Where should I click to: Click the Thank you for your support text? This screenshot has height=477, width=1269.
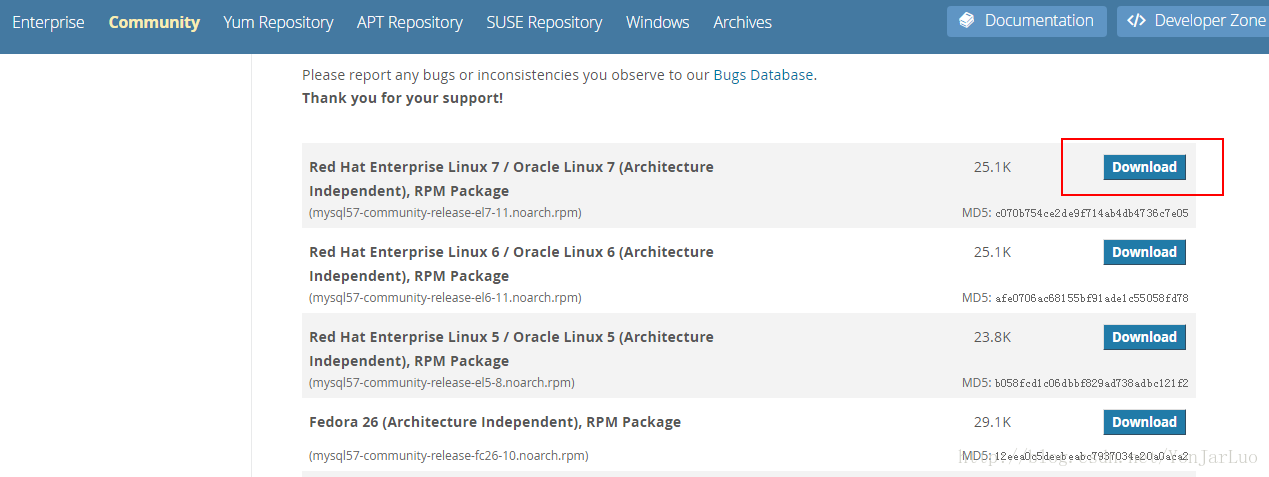coord(403,98)
